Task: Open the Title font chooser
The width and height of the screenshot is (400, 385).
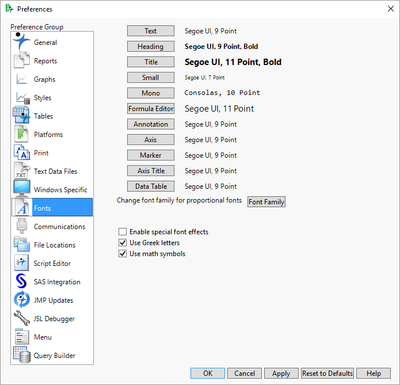Action: tap(151, 62)
